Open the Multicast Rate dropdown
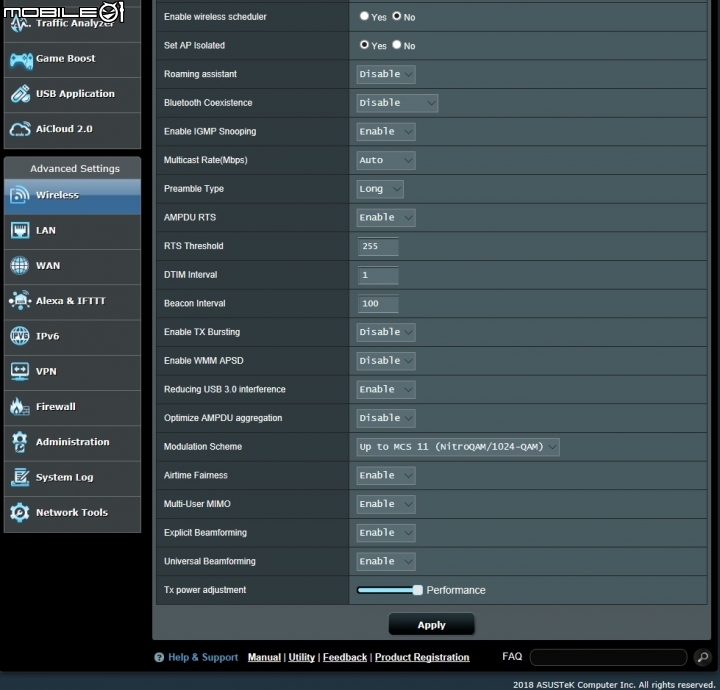Viewport: 720px width, 690px height. click(386, 160)
